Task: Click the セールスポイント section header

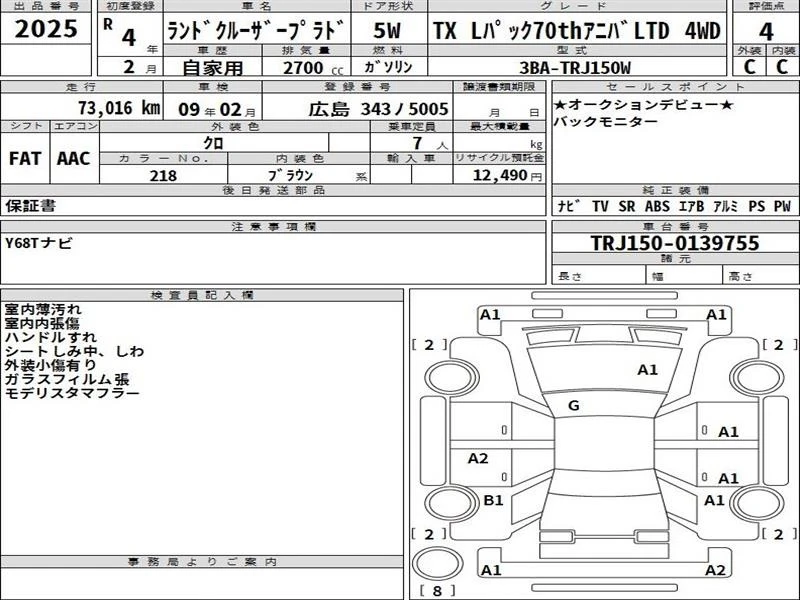Action: (x=676, y=87)
